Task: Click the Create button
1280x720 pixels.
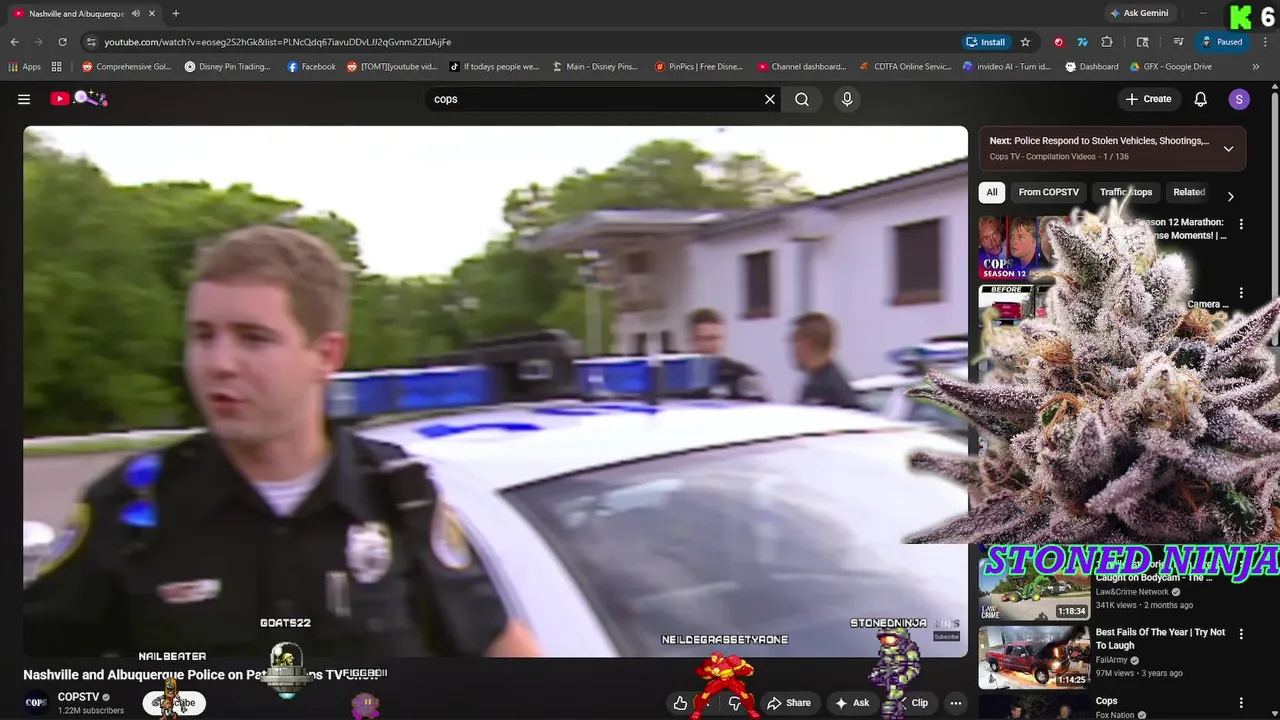Action: (x=1148, y=99)
